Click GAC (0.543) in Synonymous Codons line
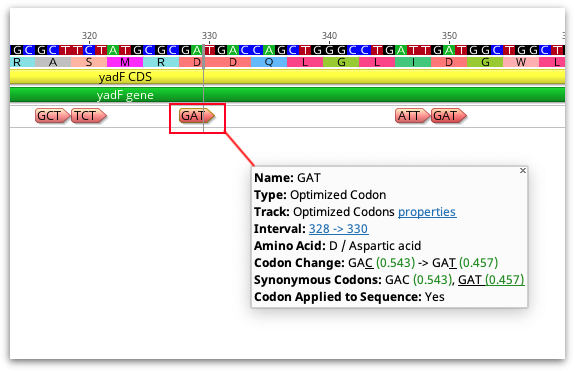This screenshot has height=371, width=575. point(418,280)
